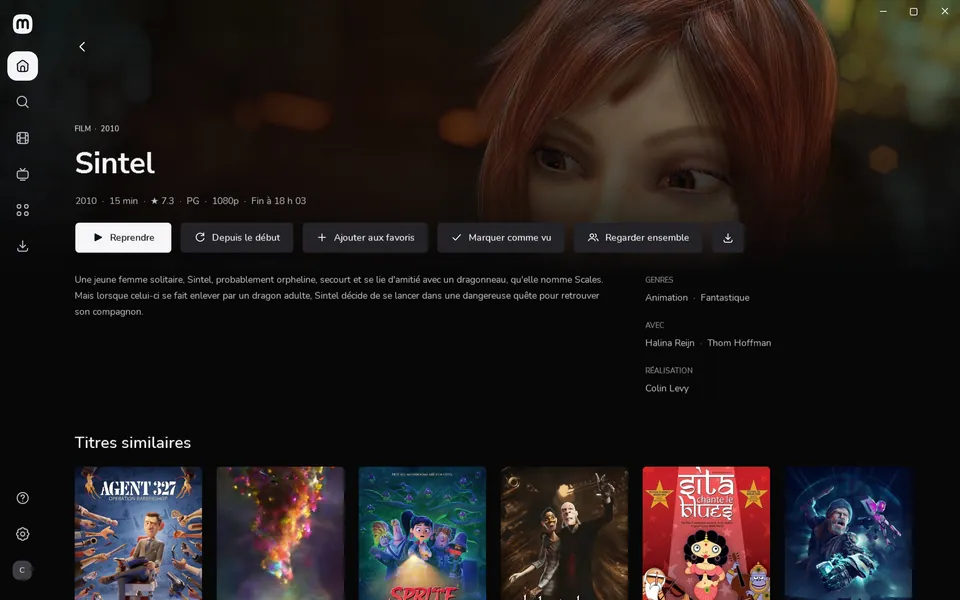Open the user profile avatar C
The height and width of the screenshot is (600, 960).
click(x=22, y=570)
